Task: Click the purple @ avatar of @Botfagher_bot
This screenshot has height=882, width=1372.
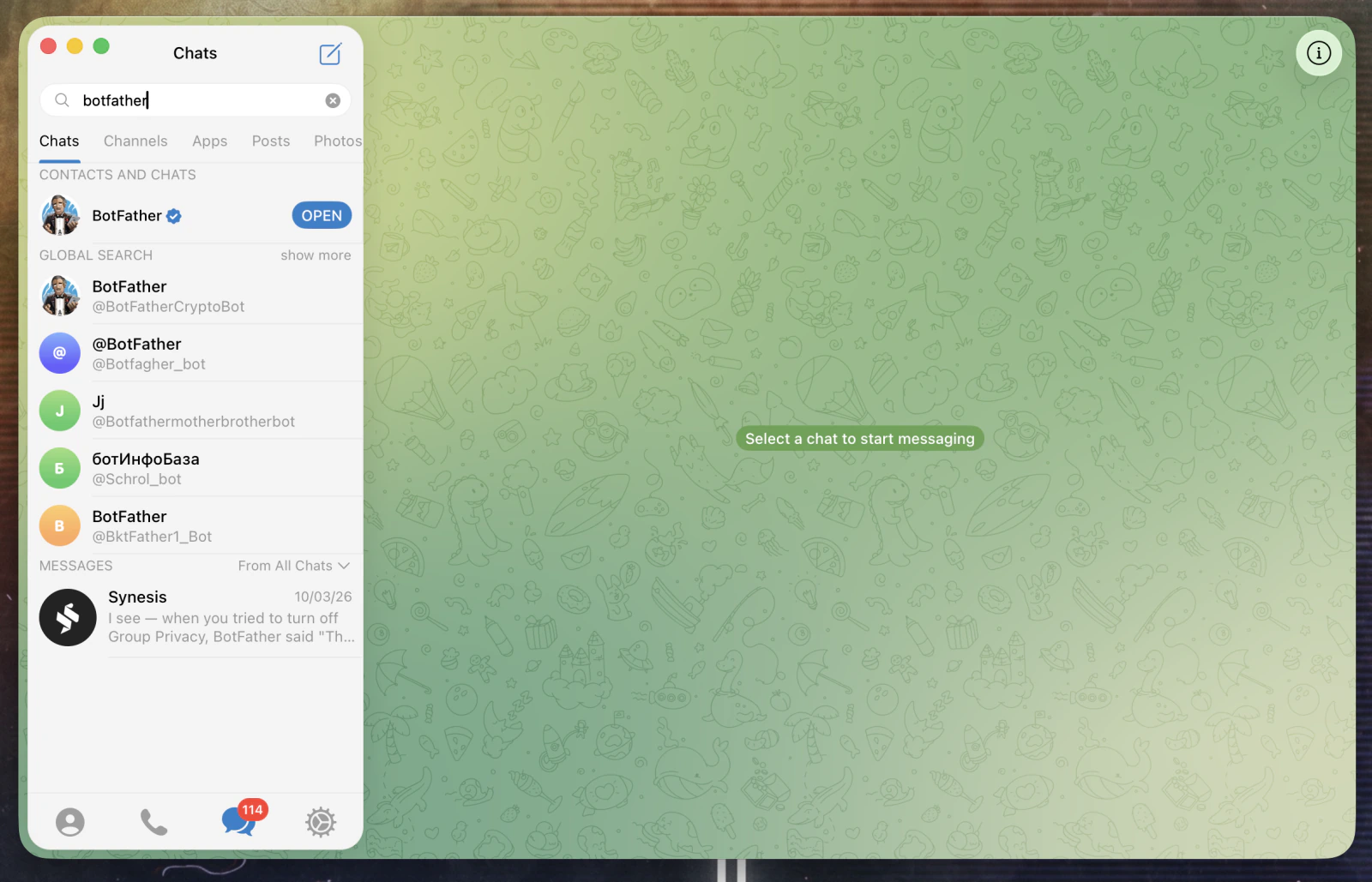Action: pos(60,353)
